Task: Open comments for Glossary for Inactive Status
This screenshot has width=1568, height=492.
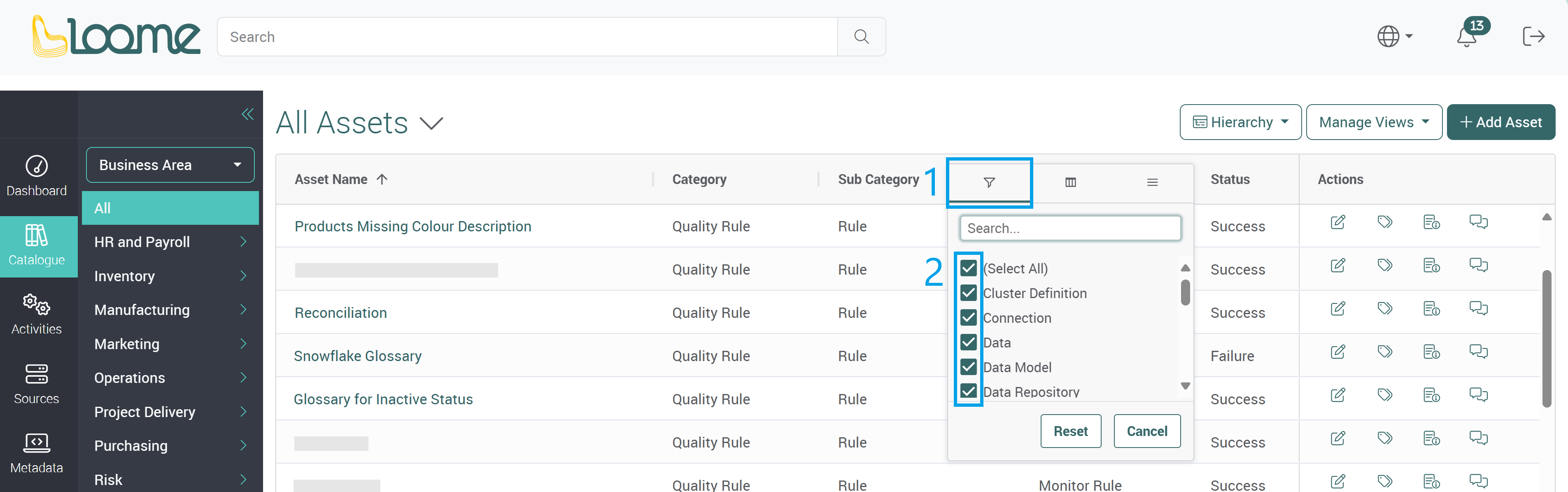Action: click(x=1479, y=395)
